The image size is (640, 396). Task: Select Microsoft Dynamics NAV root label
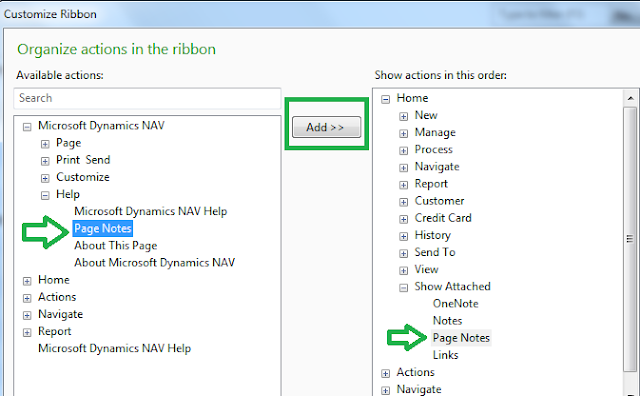pyautogui.click(x=101, y=126)
